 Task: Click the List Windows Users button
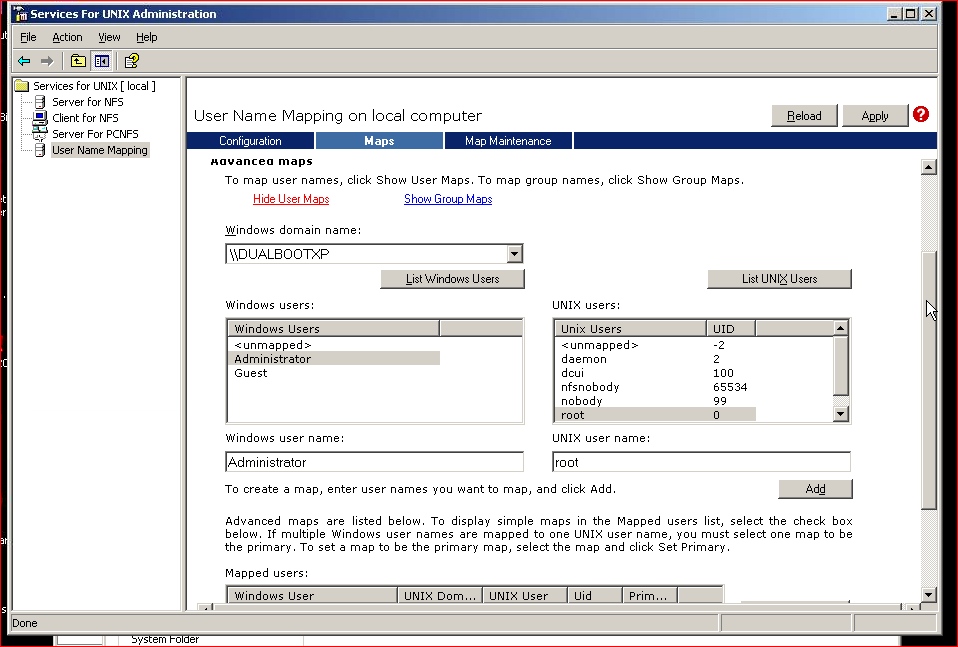[x=452, y=279]
